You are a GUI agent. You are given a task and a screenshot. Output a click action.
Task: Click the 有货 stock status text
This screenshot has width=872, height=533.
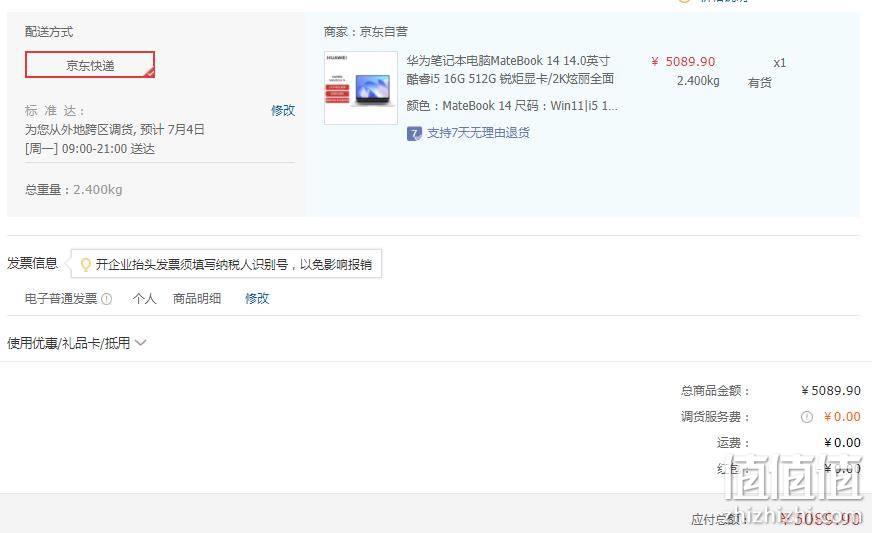pyautogui.click(x=760, y=83)
